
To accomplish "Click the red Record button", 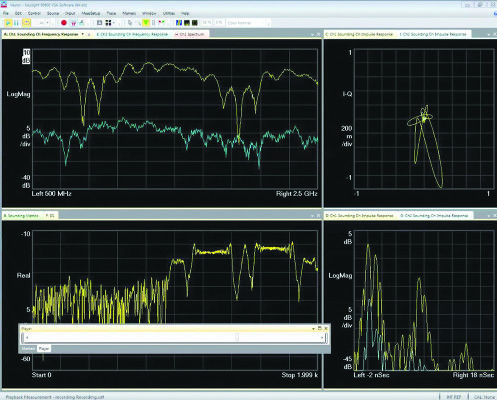I will coord(64,23).
